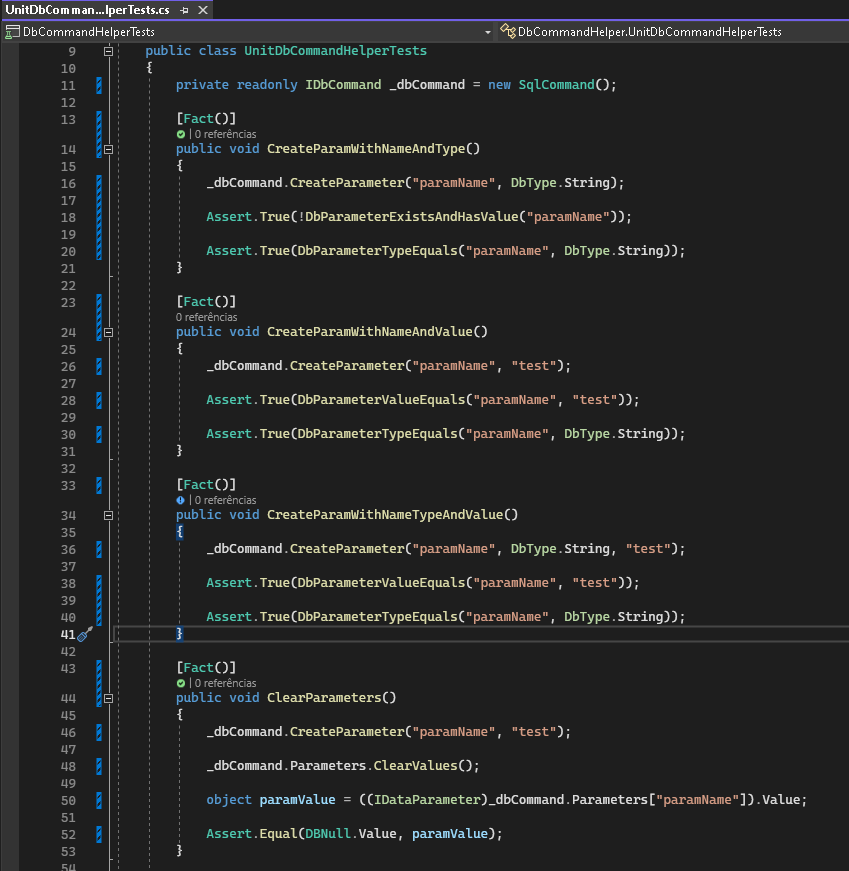Click the ClearParameters method name
The height and width of the screenshot is (871, 849).
coord(324,698)
